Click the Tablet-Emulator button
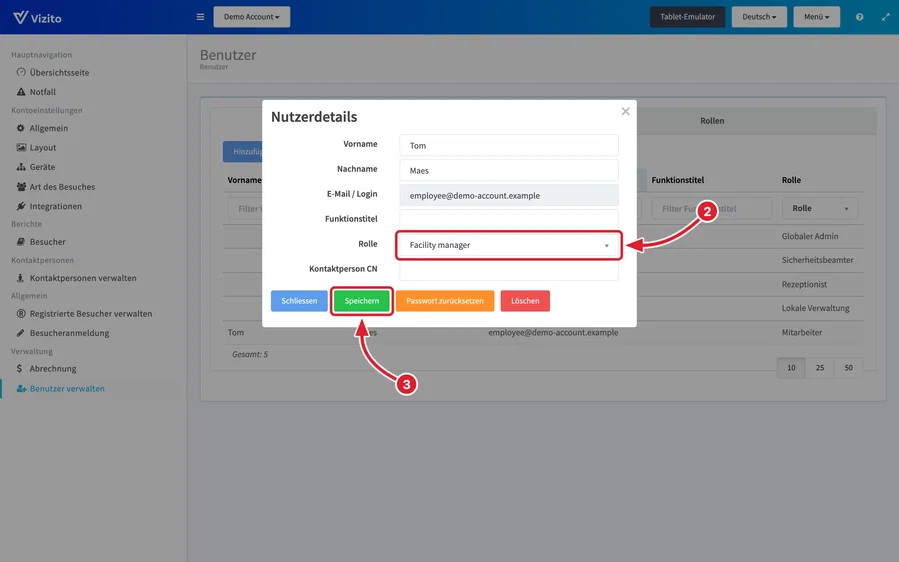This screenshot has height=562, width=899. 687,17
